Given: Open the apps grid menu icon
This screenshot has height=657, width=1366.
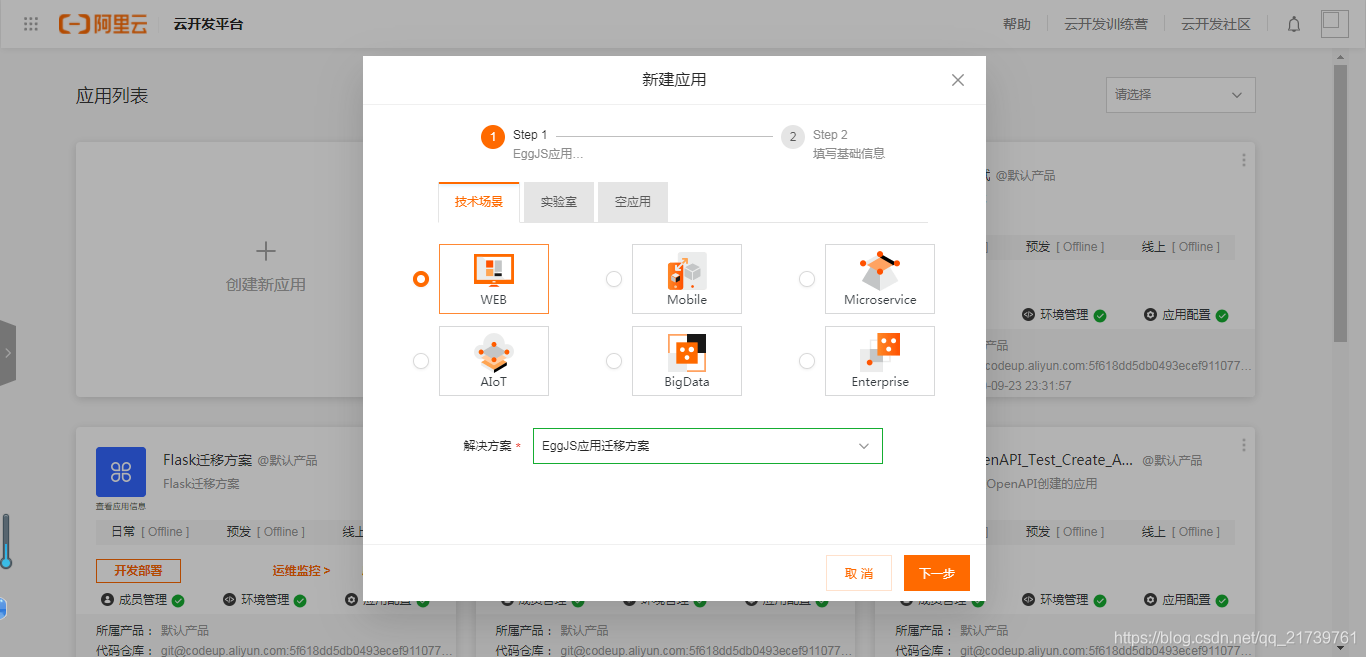Looking at the screenshot, I should click(31, 24).
